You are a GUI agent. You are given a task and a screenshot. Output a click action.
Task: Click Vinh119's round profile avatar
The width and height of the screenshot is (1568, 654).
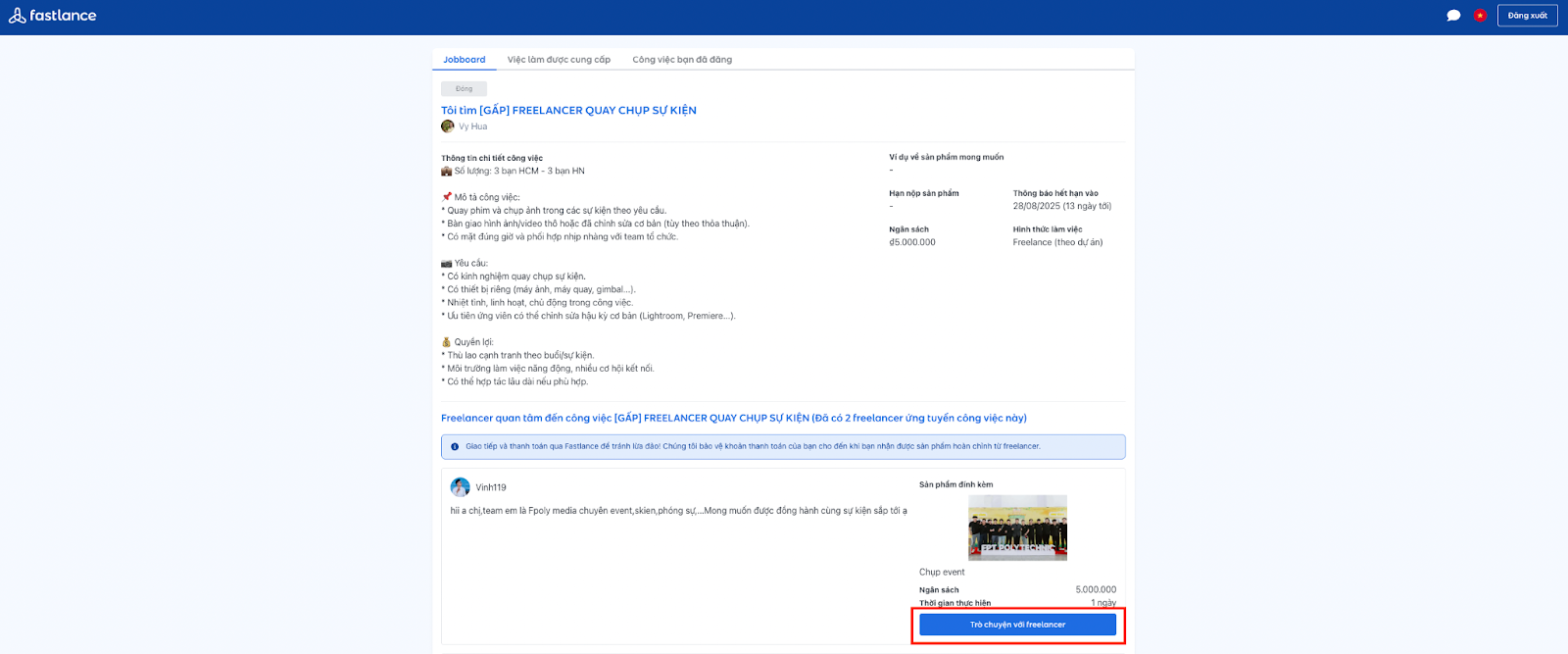(460, 487)
